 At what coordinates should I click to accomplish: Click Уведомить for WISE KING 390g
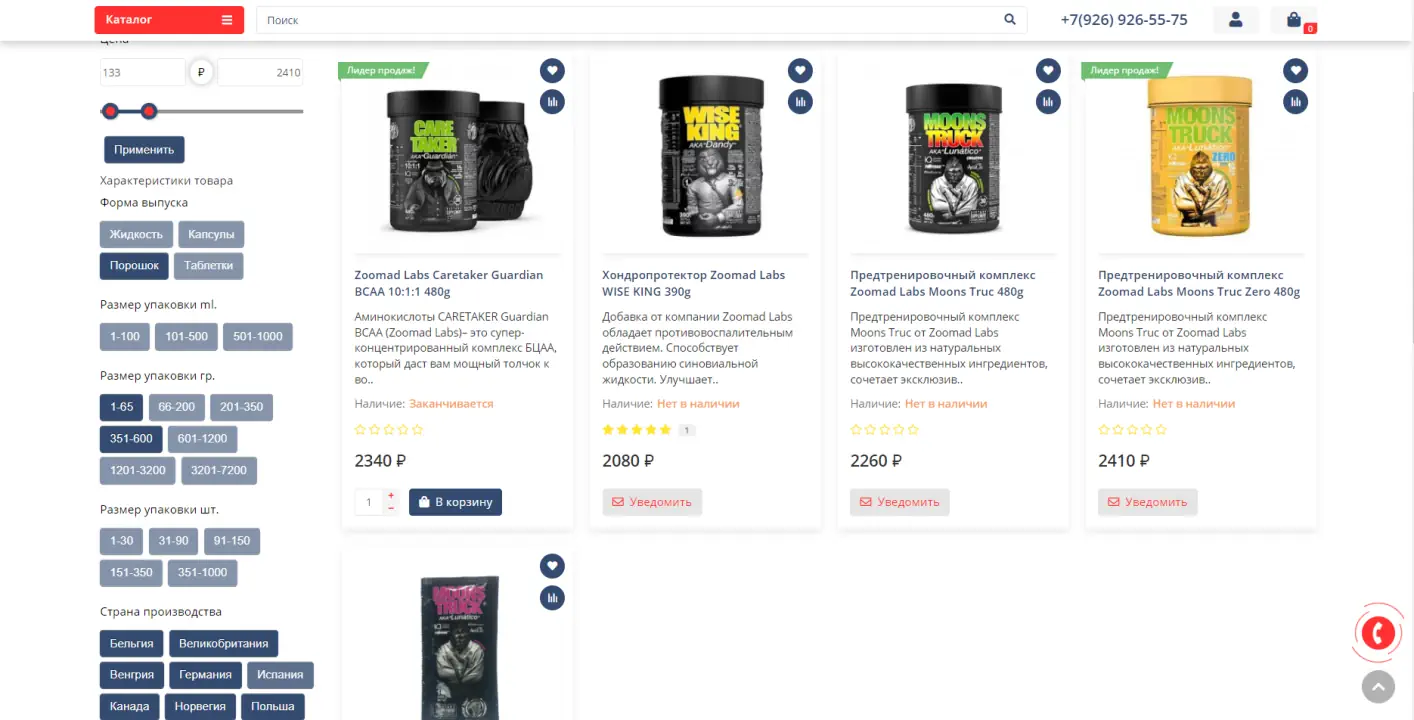point(652,502)
